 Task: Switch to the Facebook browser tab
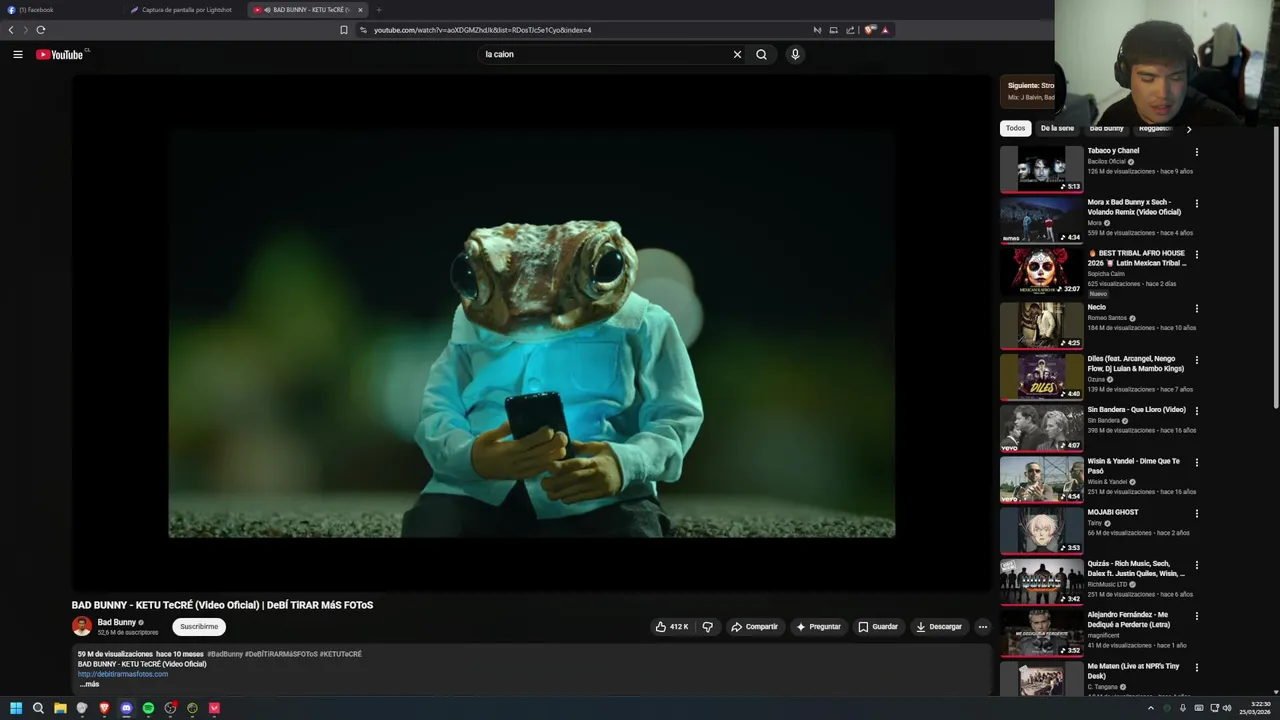(x=62, y=10)
